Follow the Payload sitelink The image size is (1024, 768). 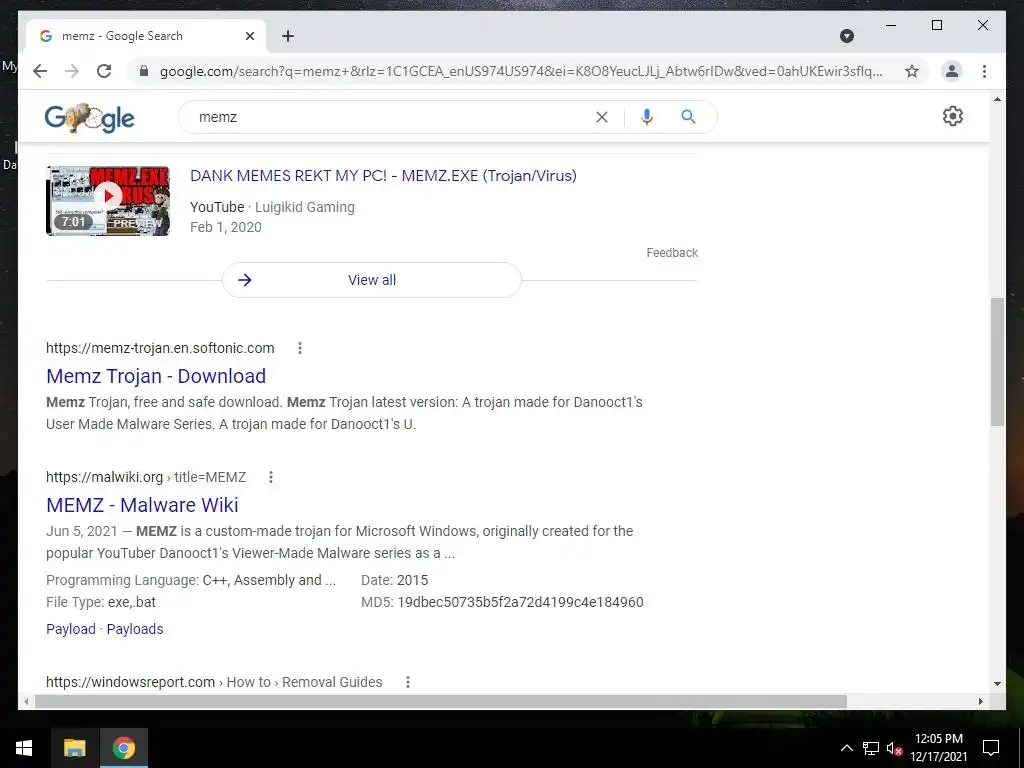point(71,629)
